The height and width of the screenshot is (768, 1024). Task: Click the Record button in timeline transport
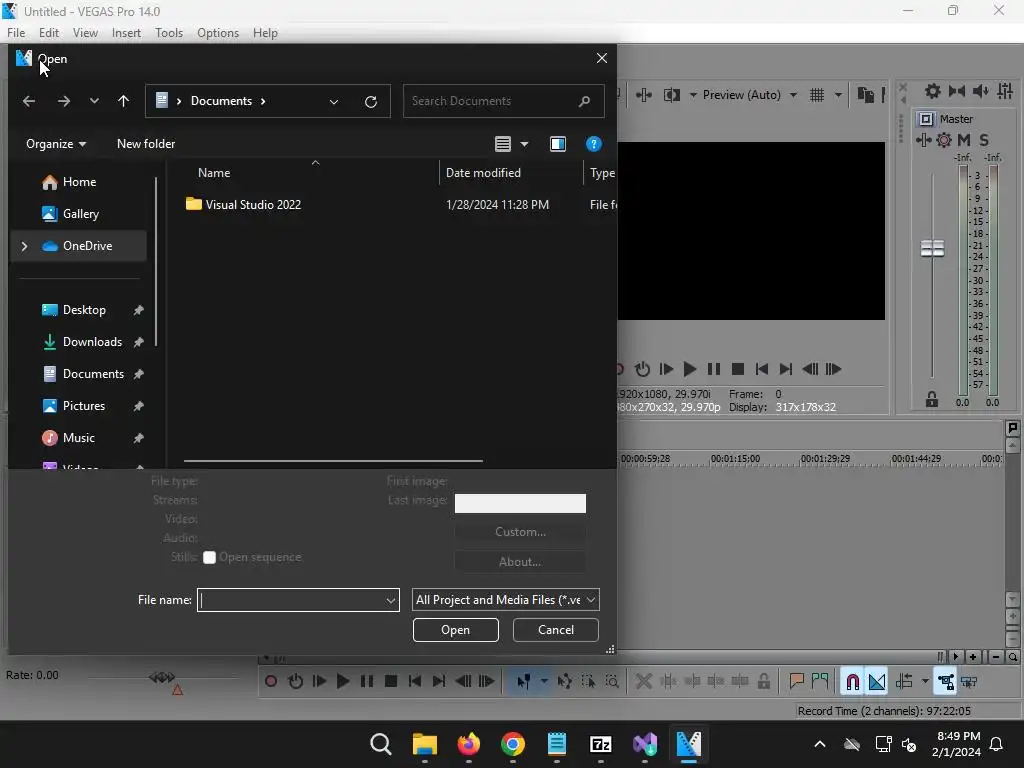[270, 681]
